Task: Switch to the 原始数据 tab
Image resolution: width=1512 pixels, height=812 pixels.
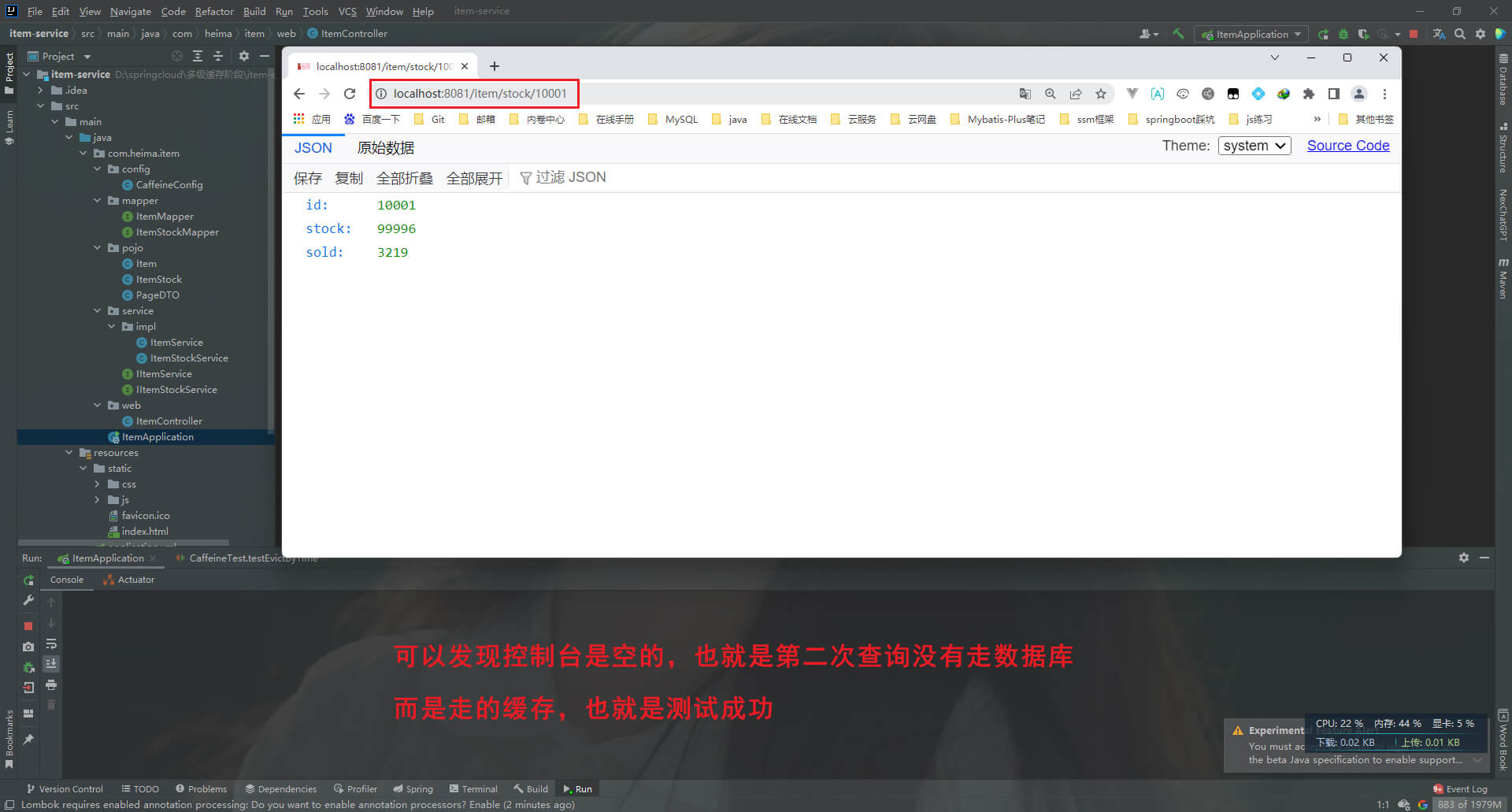Action: [386, 147]
